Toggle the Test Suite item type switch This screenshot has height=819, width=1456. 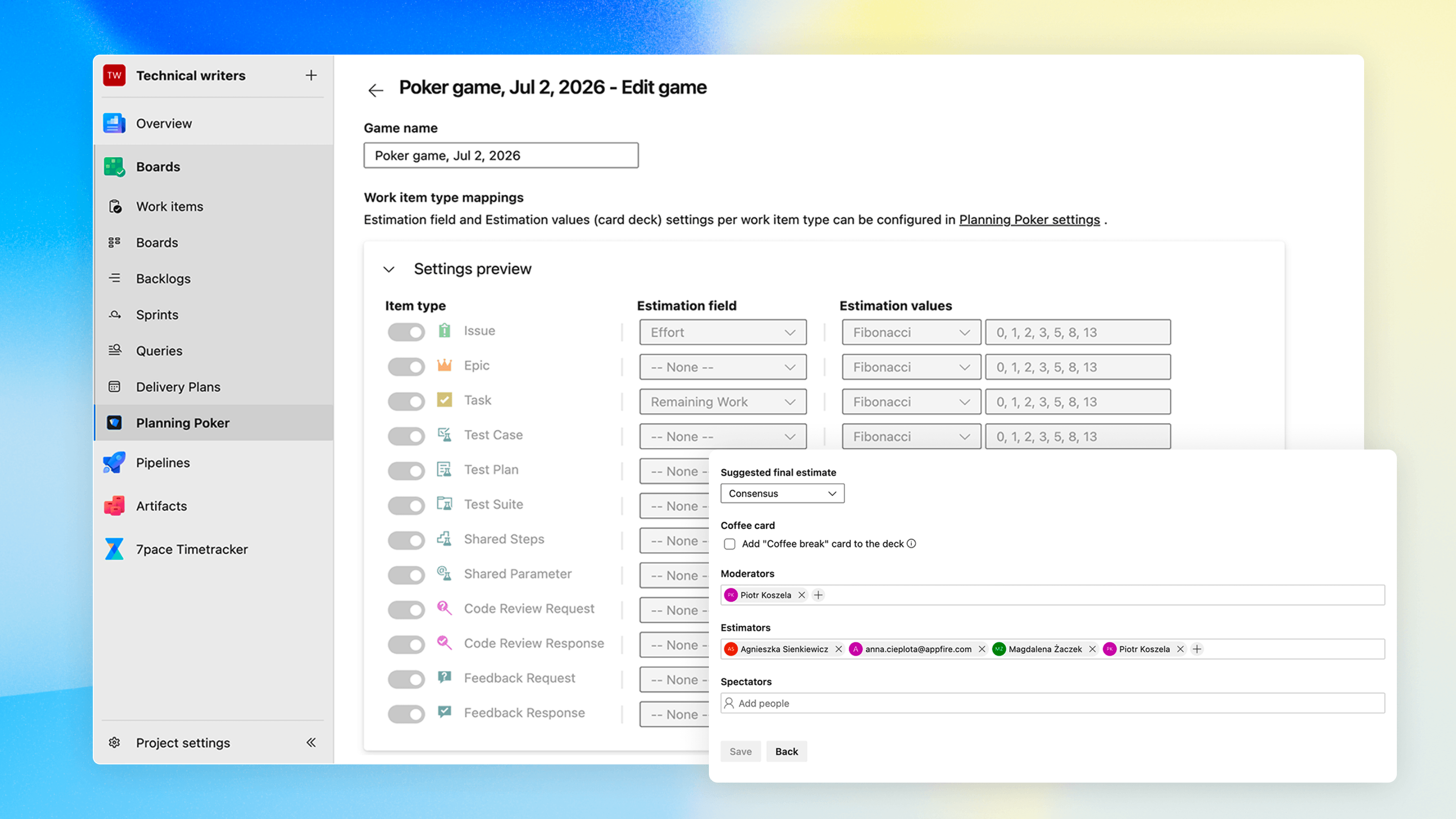coord(406,506)
